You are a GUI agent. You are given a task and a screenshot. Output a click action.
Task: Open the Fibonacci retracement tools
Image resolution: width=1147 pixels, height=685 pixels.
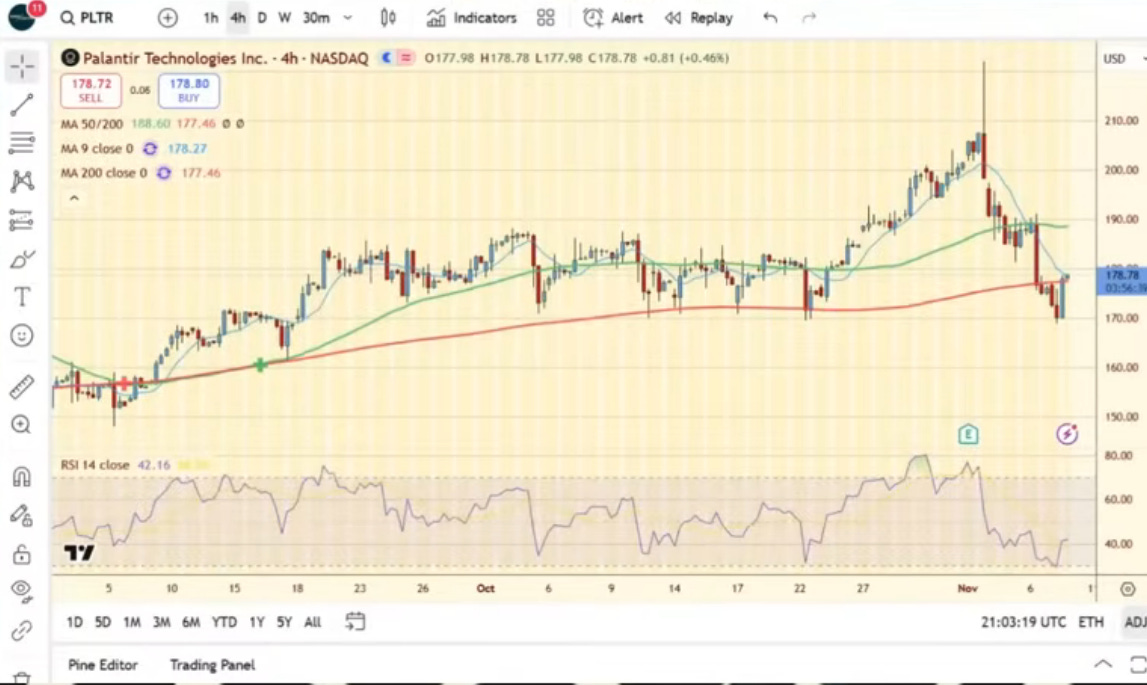(x=22, y=143)
